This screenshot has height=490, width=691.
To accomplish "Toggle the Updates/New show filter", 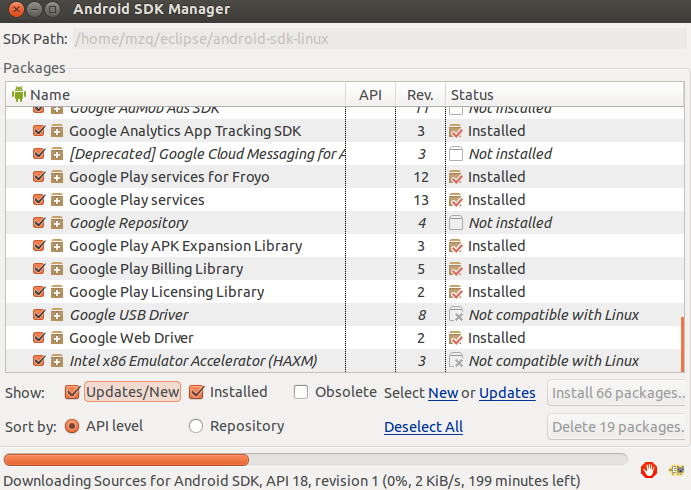I will tap(72, 392).
